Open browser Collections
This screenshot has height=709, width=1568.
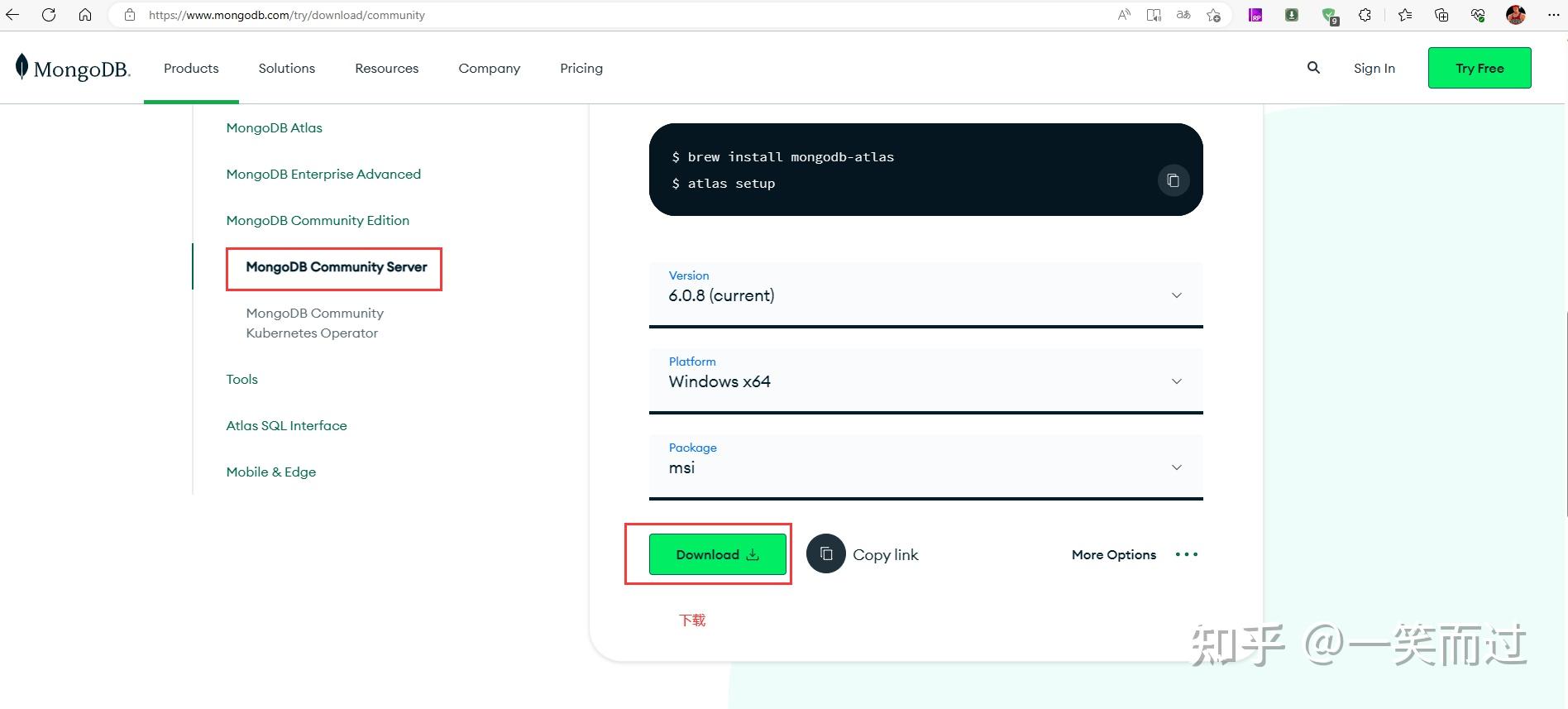[x=1441, y=15]
